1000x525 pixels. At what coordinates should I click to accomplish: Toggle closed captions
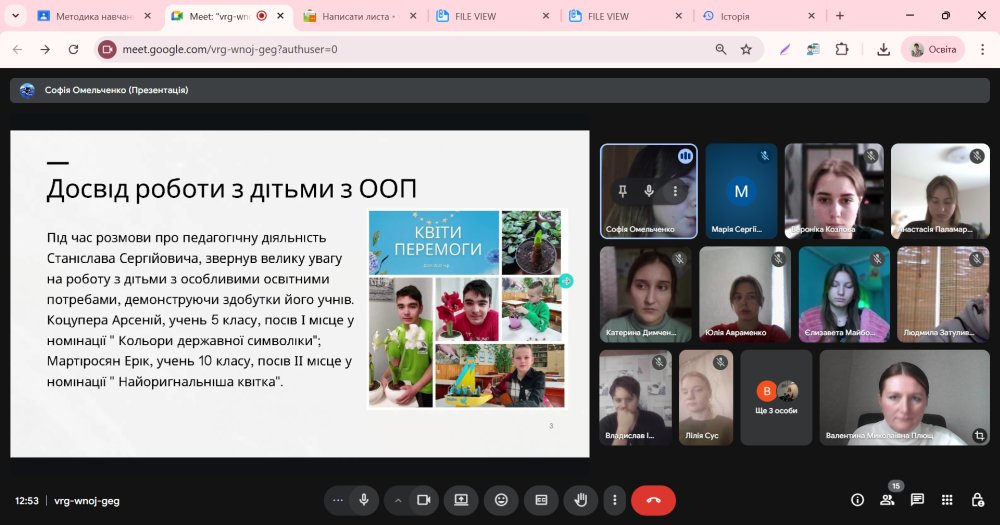(x=541, y=500)
